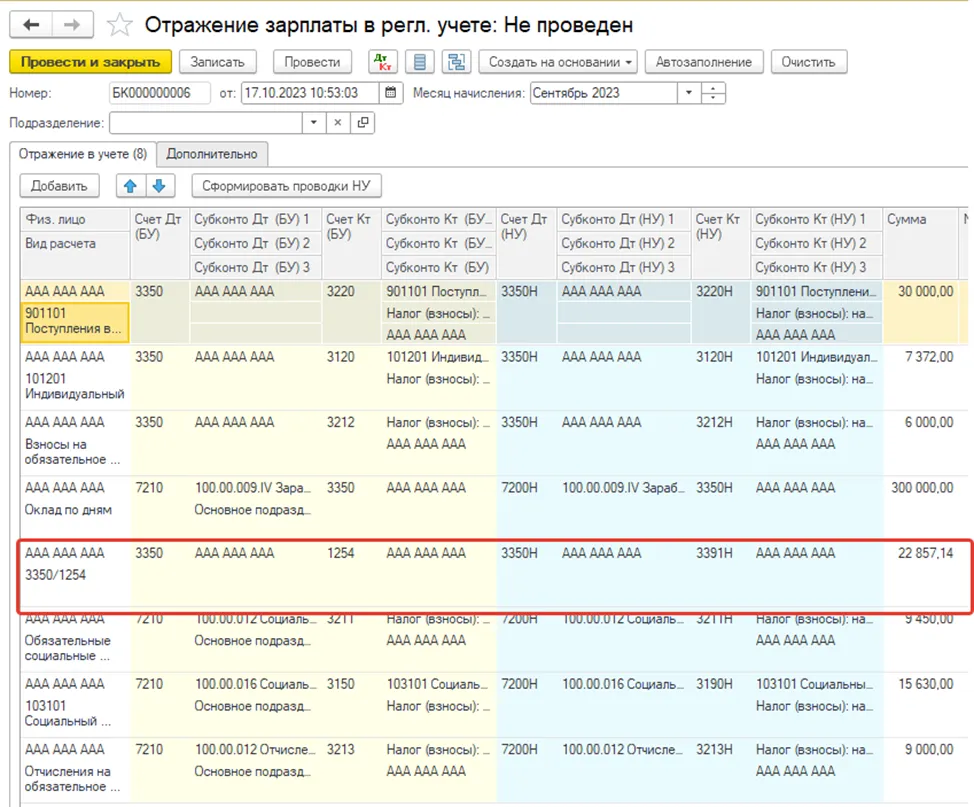
Task: Click the Номер input field БК000000006
Action: (159, 93)
